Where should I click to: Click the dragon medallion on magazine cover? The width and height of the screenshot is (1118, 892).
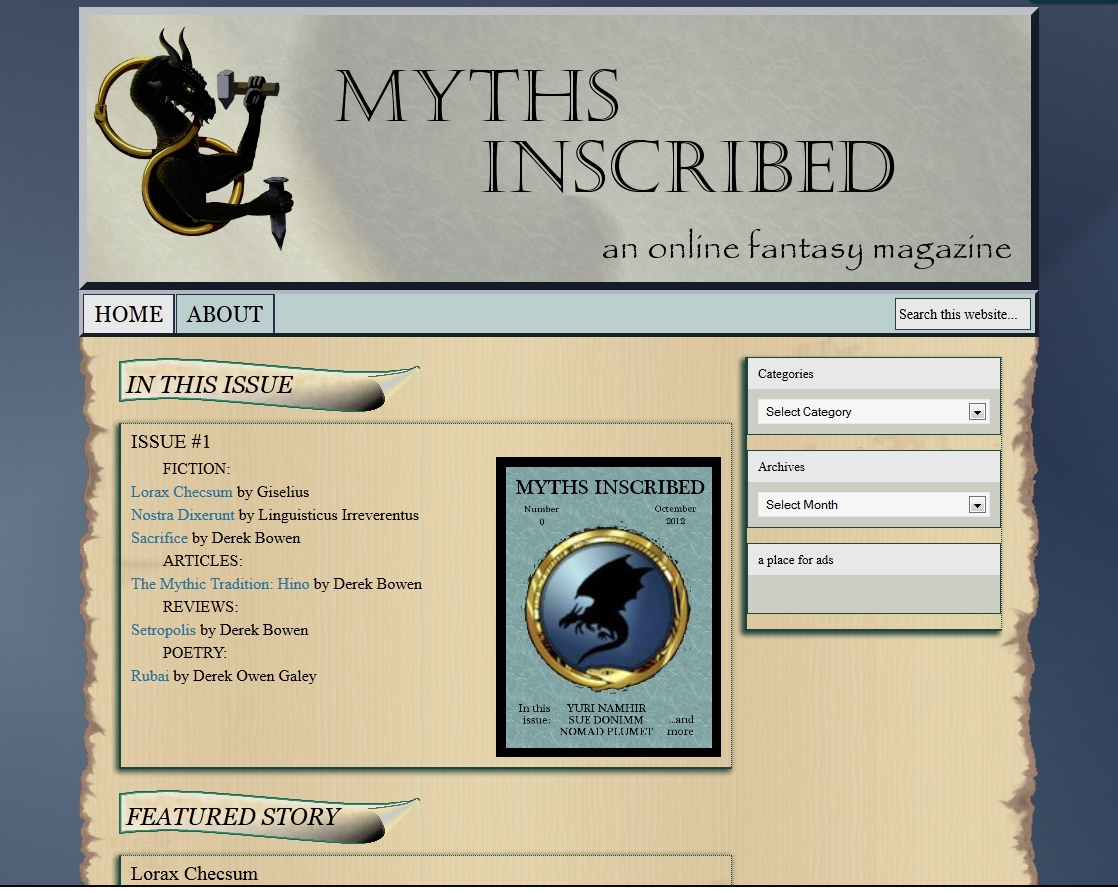point(608,610)
